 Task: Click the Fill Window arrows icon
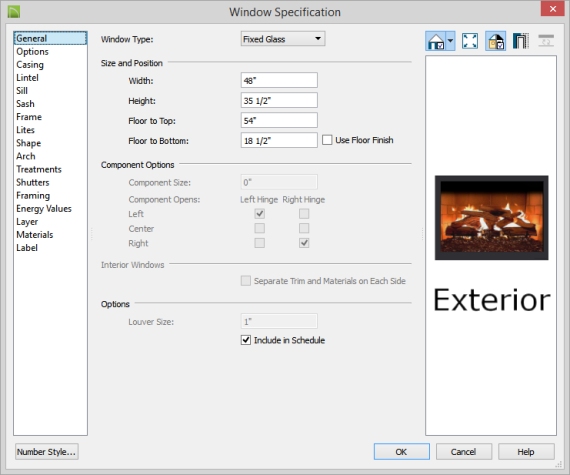(x=470, y=41)
